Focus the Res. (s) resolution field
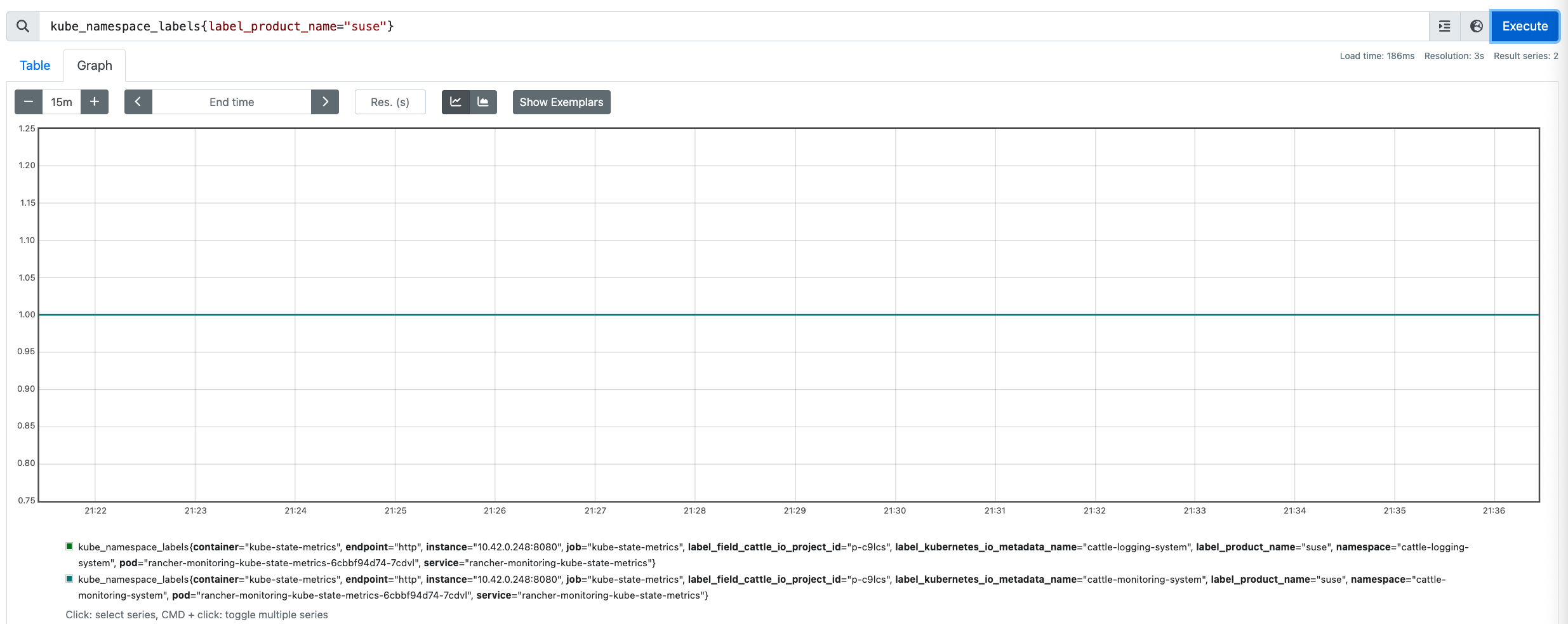This screenshot has width=1568, height=624. (x=390, y=102)
